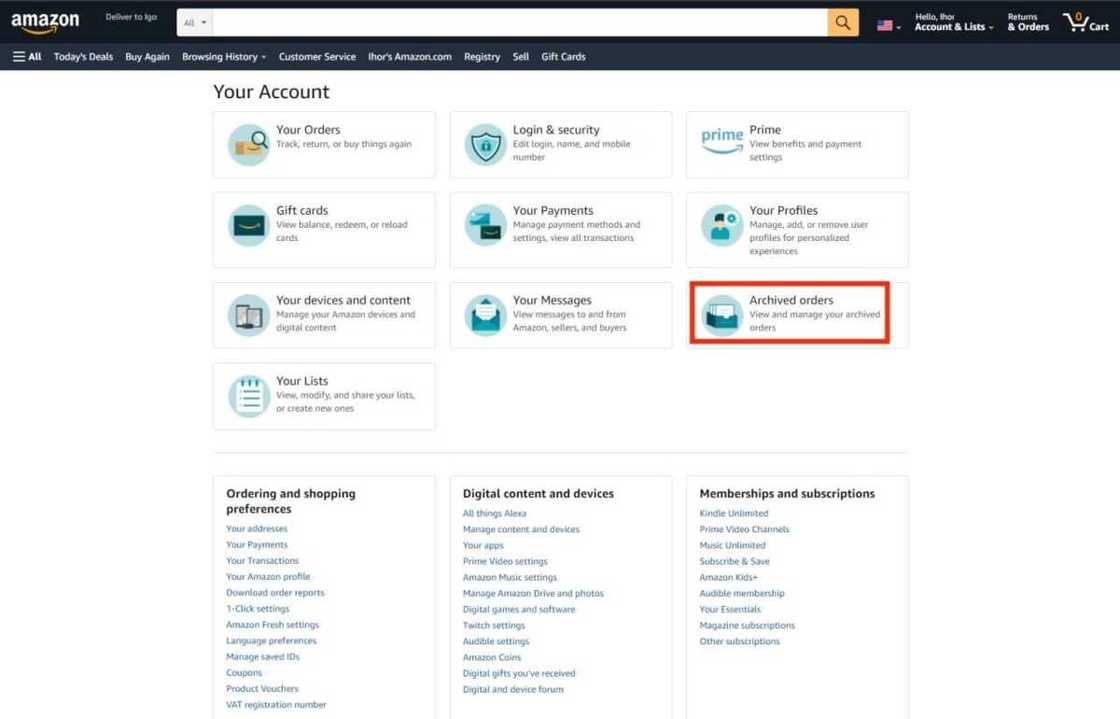Open Ihor's Amazon.com
Screen dimensions: 1120x719
point(409,56)
